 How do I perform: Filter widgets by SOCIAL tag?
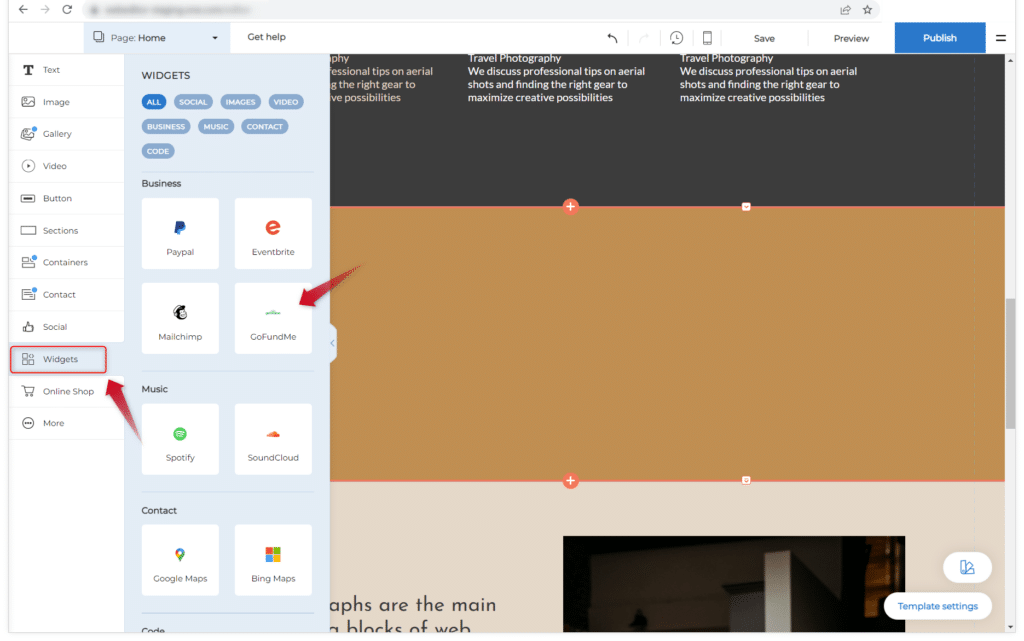pyautogui.click(x=193, y=102)
